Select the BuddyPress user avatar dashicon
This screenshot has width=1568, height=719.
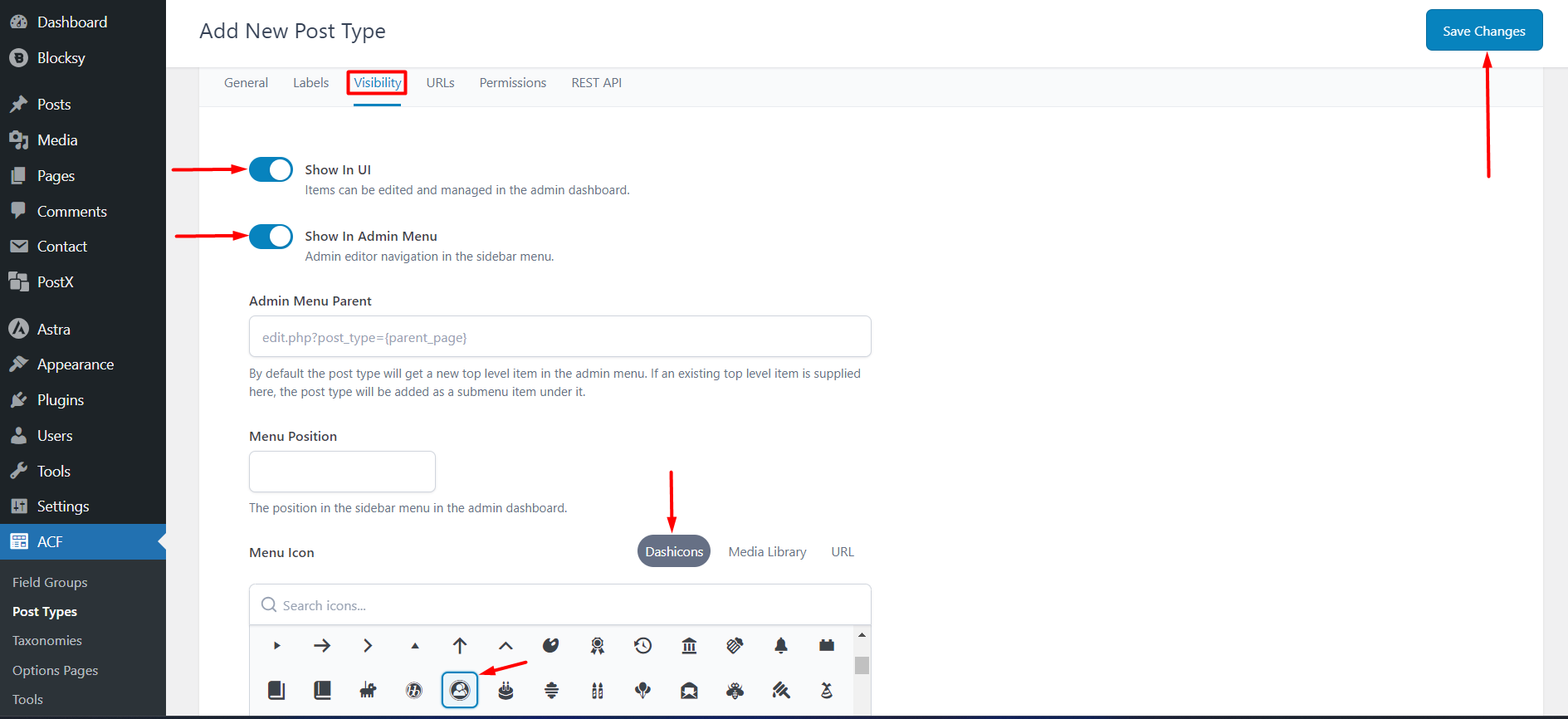(460, 690)
